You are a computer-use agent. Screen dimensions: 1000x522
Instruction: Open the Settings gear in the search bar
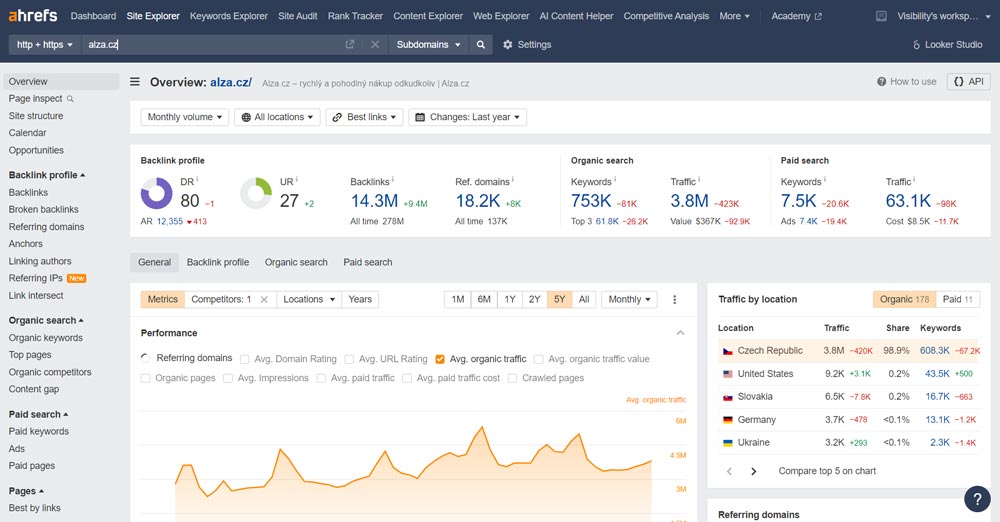coord(526,45)
